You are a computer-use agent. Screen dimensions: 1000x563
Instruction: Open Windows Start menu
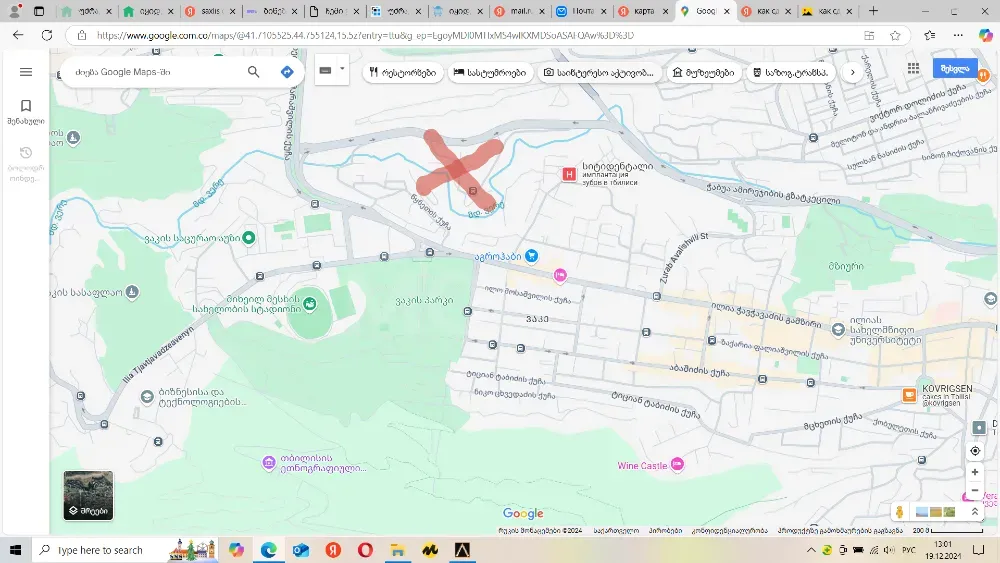[x=16, y=550]
